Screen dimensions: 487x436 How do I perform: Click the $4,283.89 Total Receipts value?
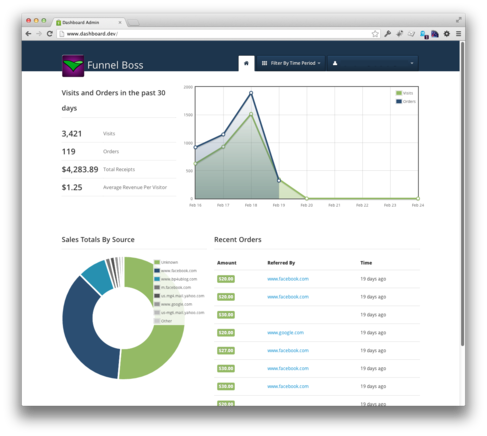(80, 170)
